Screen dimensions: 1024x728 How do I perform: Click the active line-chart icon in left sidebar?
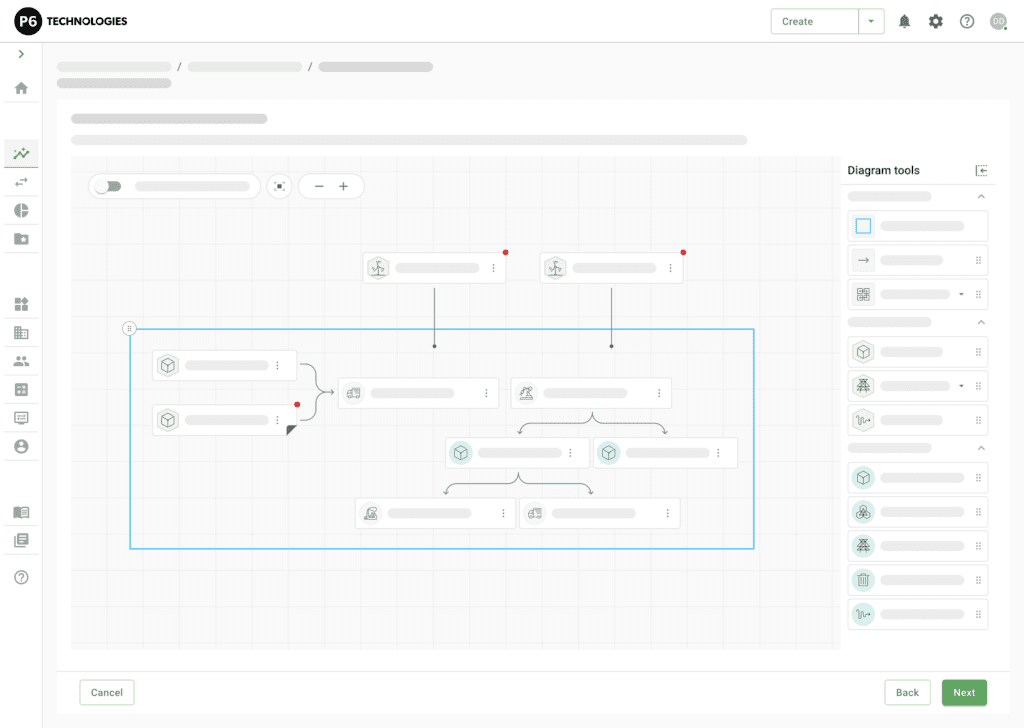(x=20, y=153)
